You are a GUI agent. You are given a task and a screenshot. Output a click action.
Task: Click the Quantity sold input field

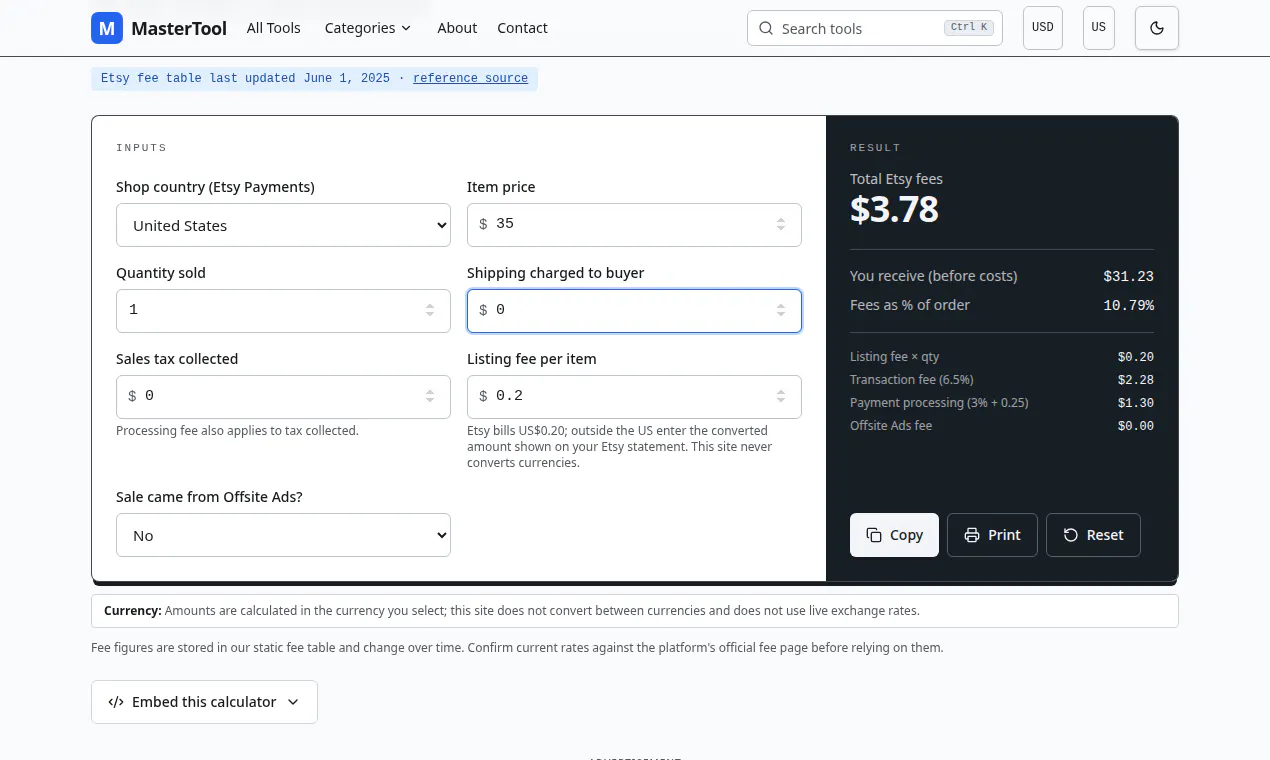[283, 310]
